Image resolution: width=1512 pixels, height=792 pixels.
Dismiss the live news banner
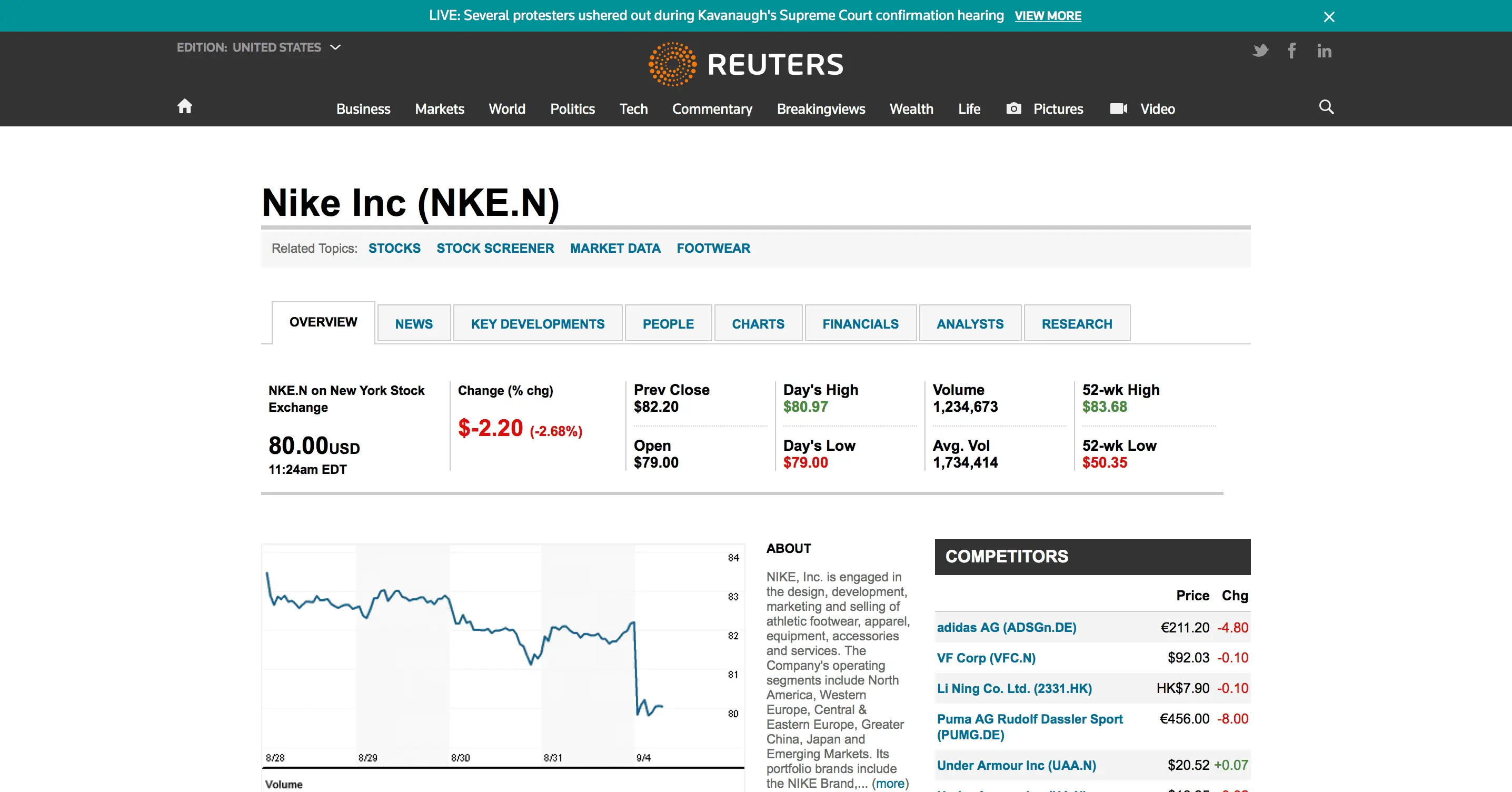(1329, 16)
